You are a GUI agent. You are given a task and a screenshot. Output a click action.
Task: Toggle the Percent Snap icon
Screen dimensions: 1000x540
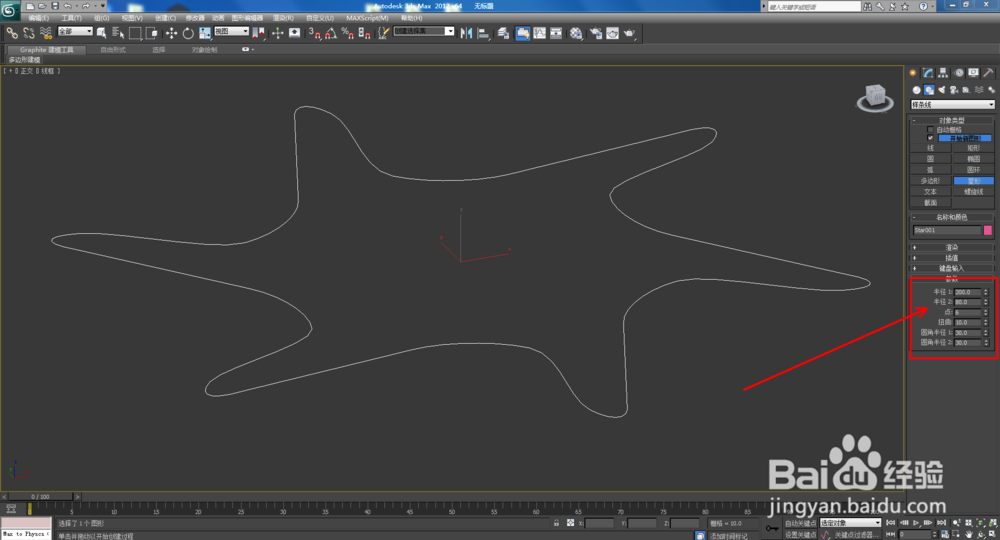[348, 33]
